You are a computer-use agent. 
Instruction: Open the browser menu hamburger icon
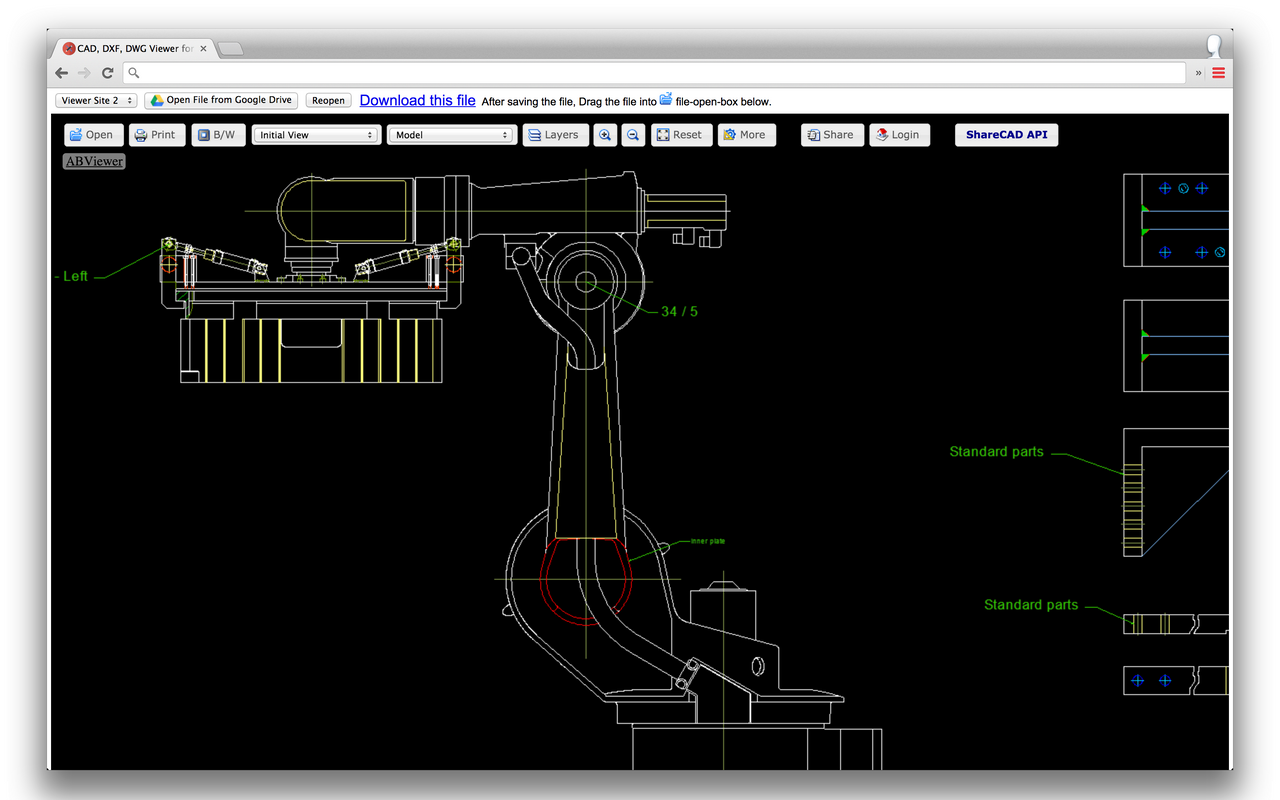pyautogui.click(x=1218, y=72)
